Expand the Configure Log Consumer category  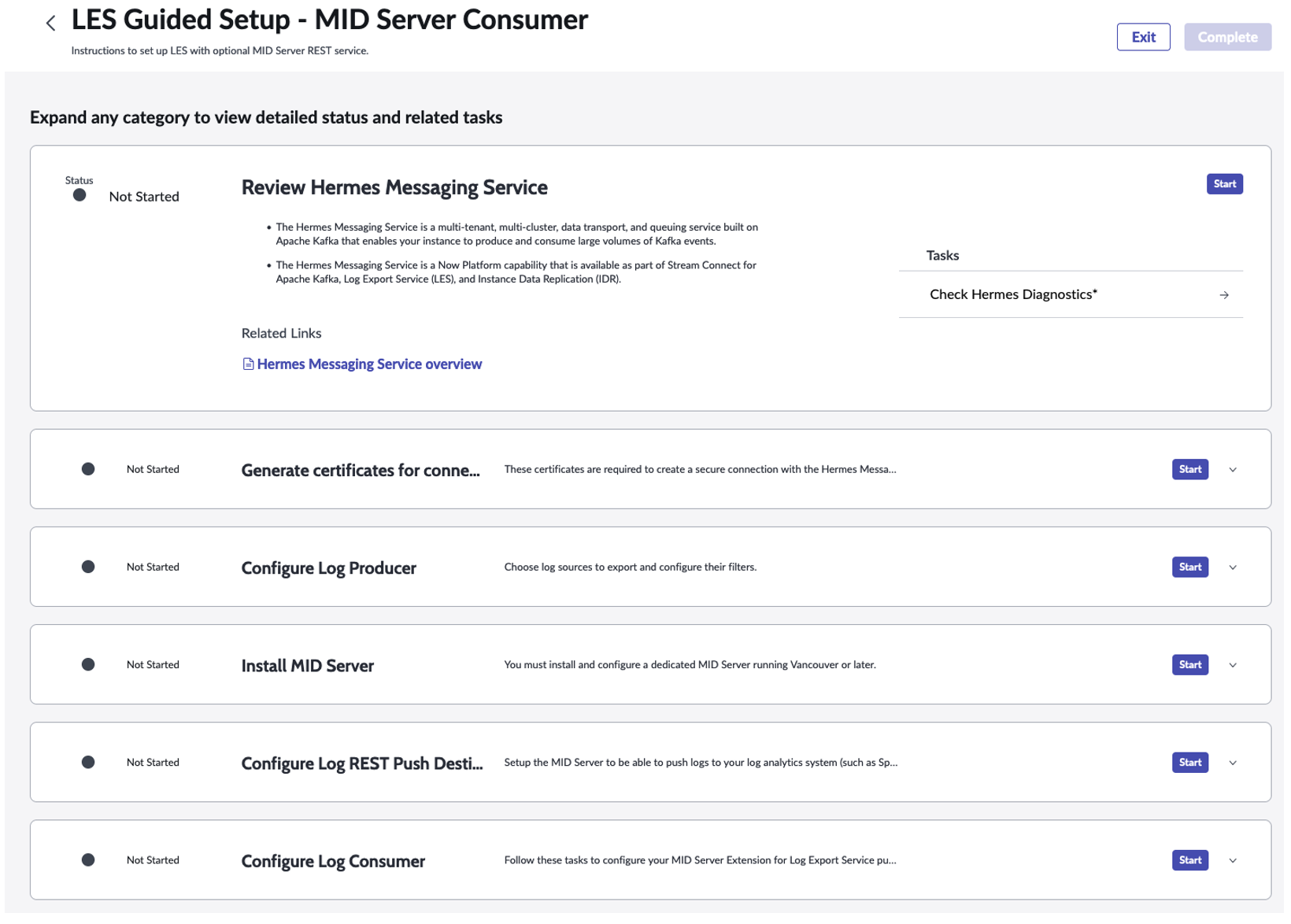coord(1233,860)
